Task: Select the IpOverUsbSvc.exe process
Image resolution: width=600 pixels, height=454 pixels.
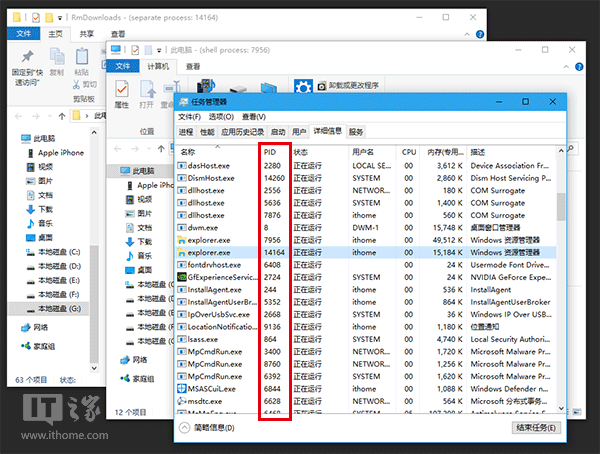Action: click(x=366, y=314)
